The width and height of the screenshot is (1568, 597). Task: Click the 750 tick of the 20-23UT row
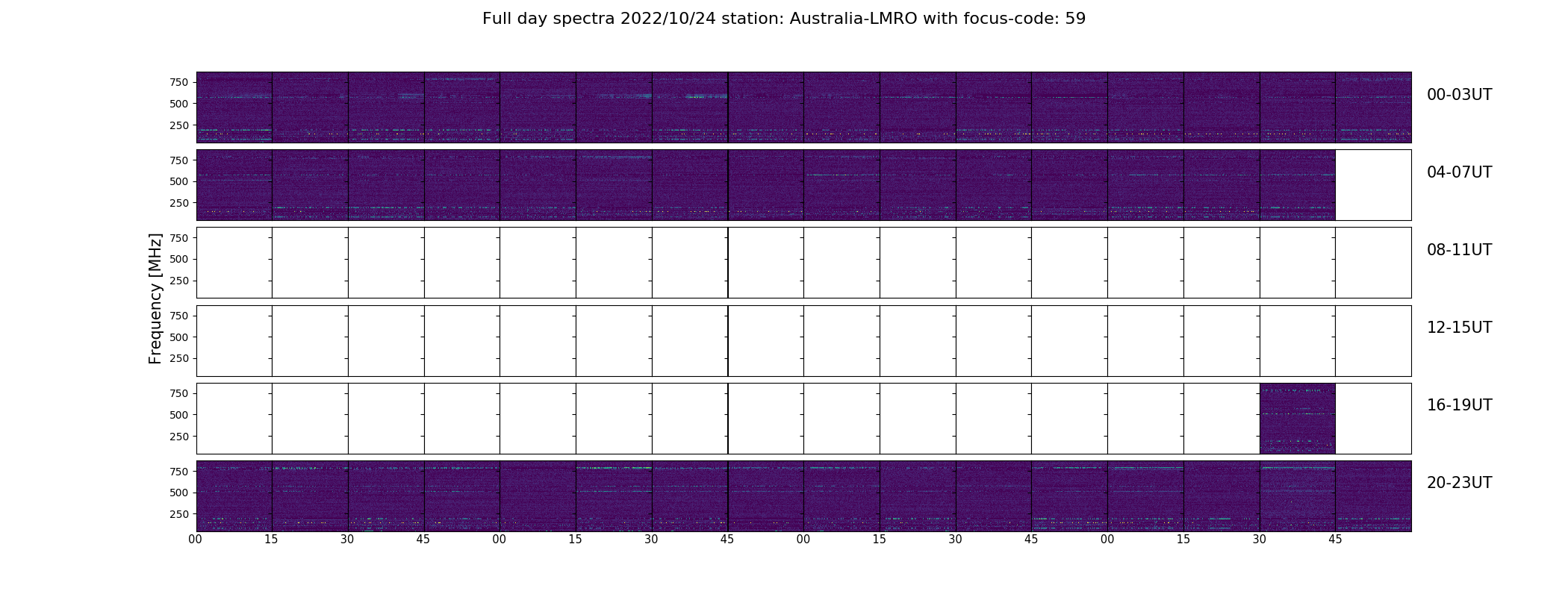tap(178, 472)
